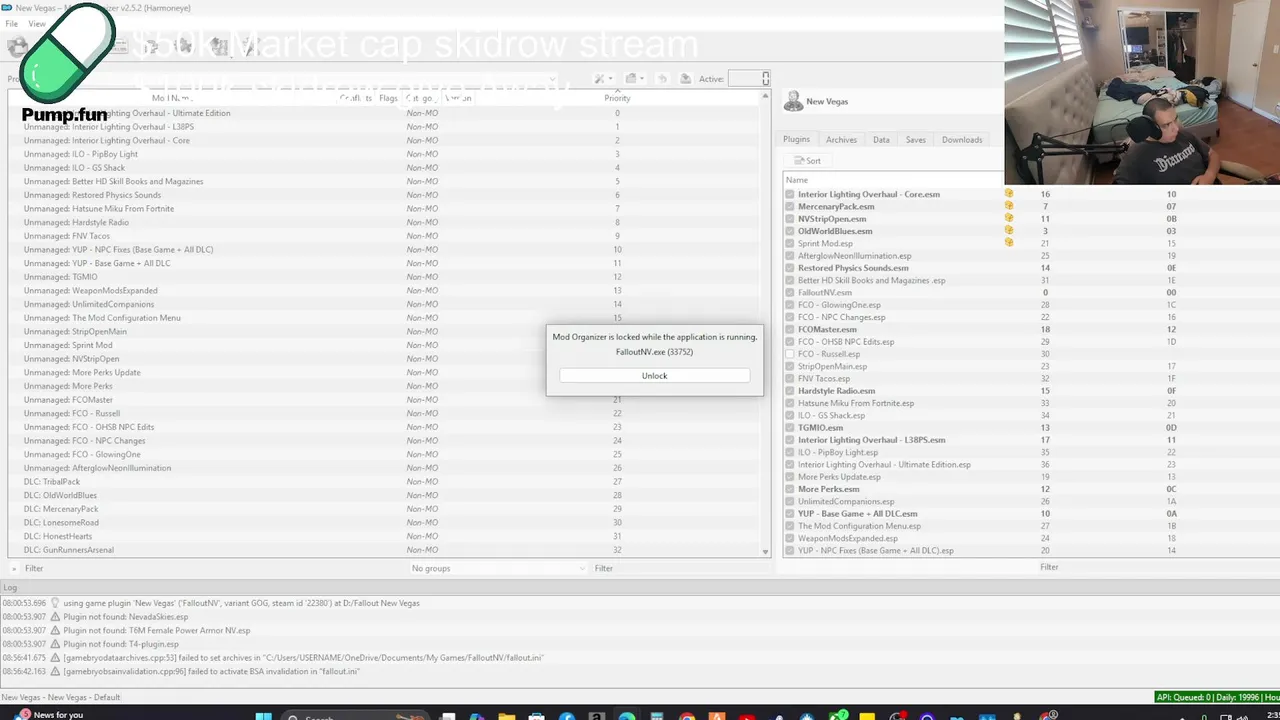Toggle FalloutNV.esm plugin checkbox
This screenshot has height=720, width=1280.
tap(790, 292)
